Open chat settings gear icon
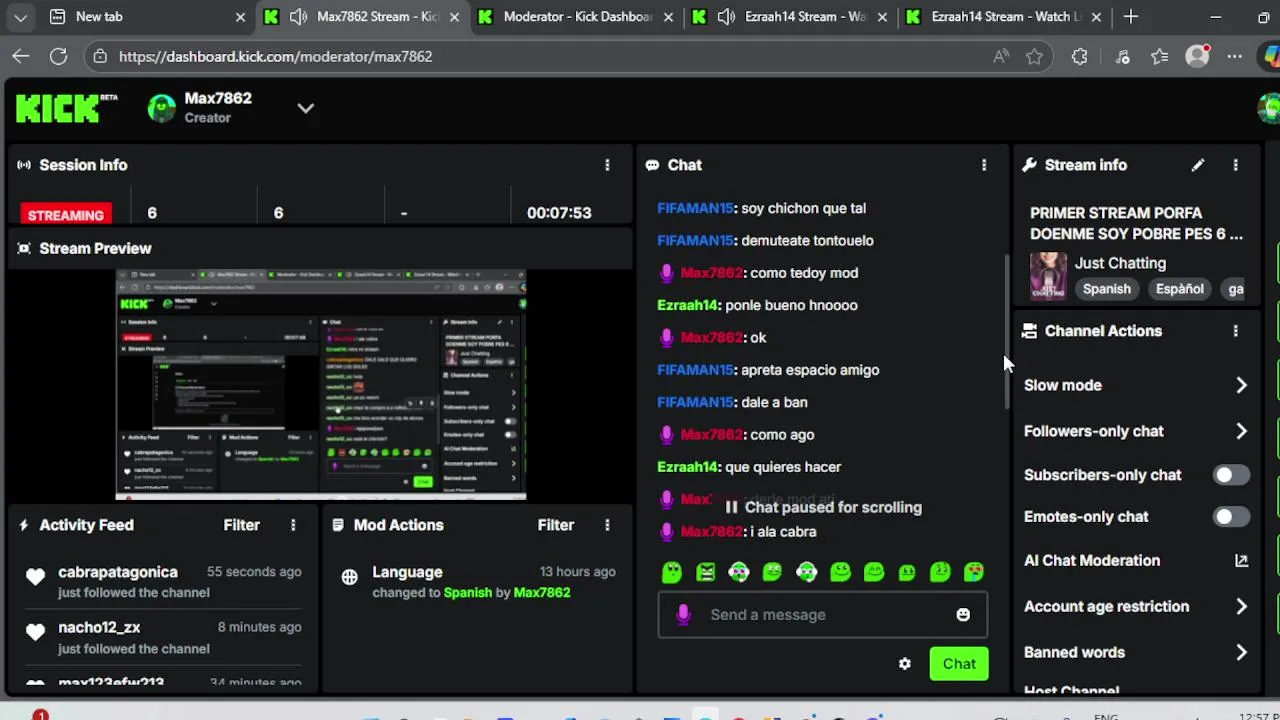 [x=905, y=664]
